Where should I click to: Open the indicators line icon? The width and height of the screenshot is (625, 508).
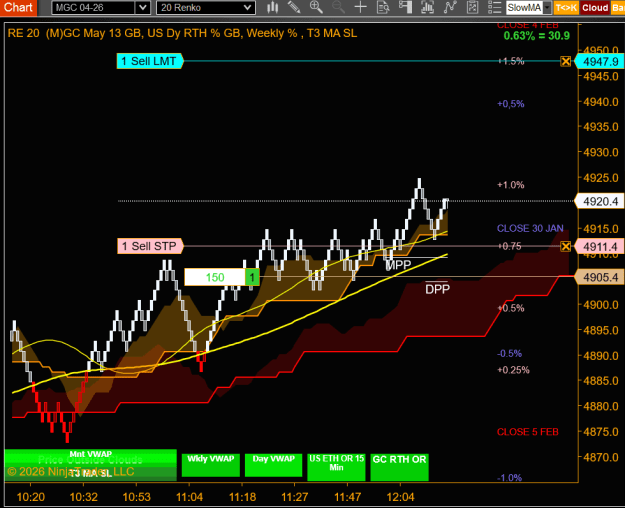click(450, 7)
